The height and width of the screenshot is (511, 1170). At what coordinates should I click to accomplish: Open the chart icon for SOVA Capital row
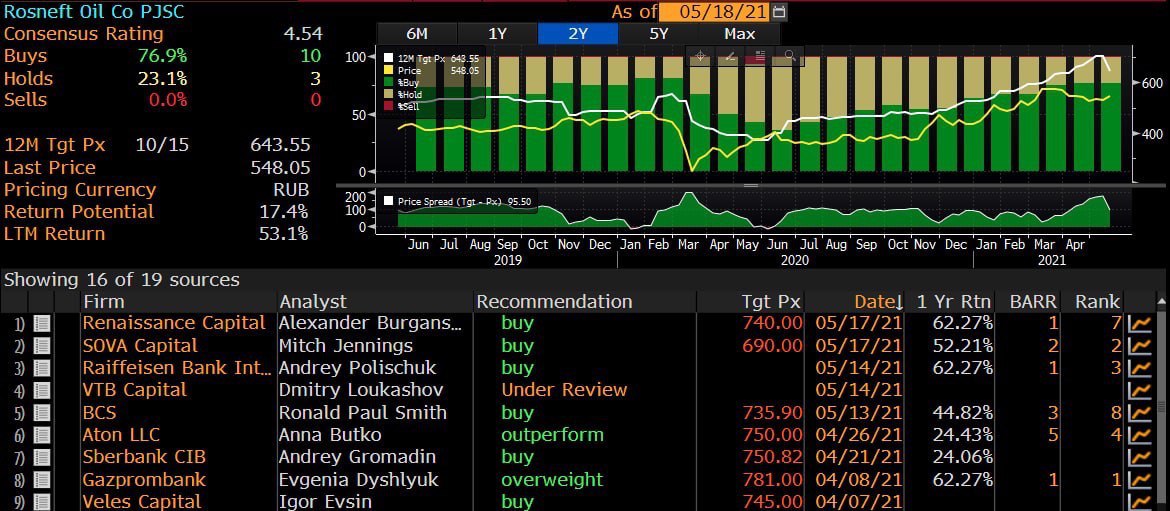click(x=1140, y=346)
